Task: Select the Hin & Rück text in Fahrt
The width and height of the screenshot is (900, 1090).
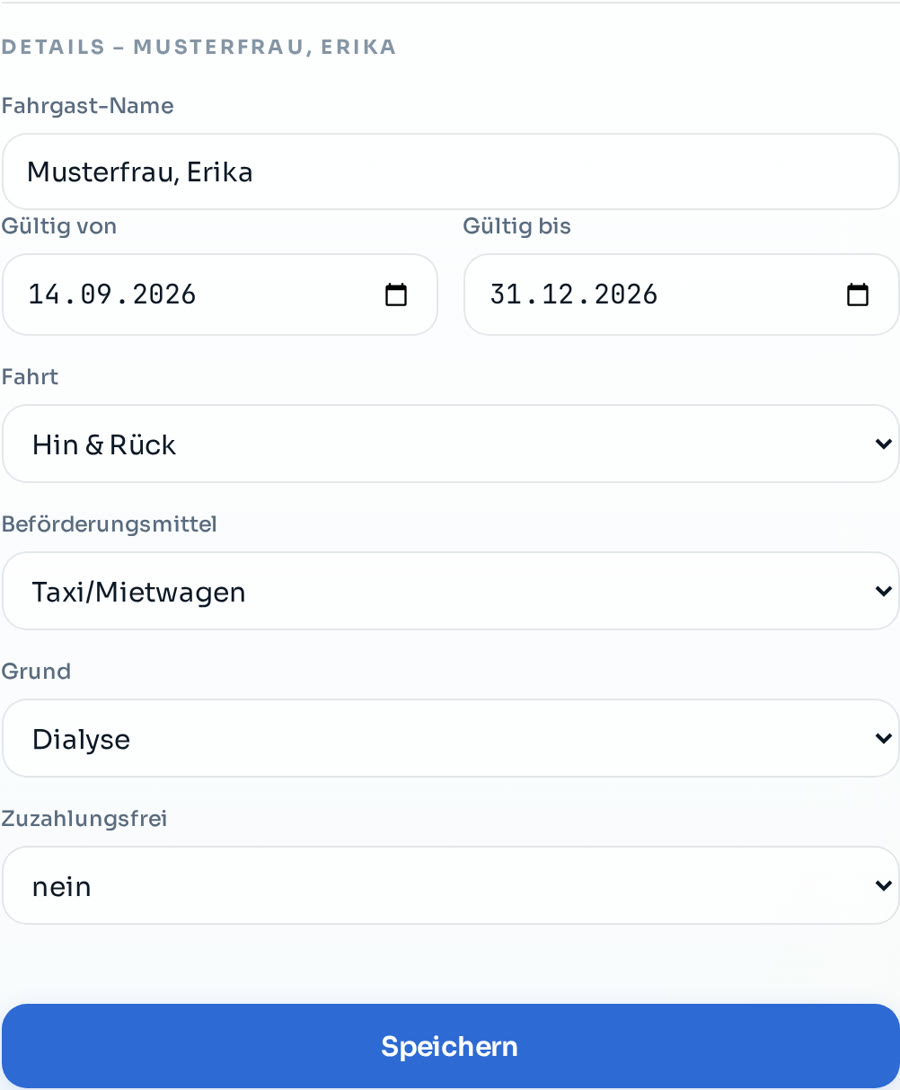Action: pyautogui.click(x=104, y=445)
